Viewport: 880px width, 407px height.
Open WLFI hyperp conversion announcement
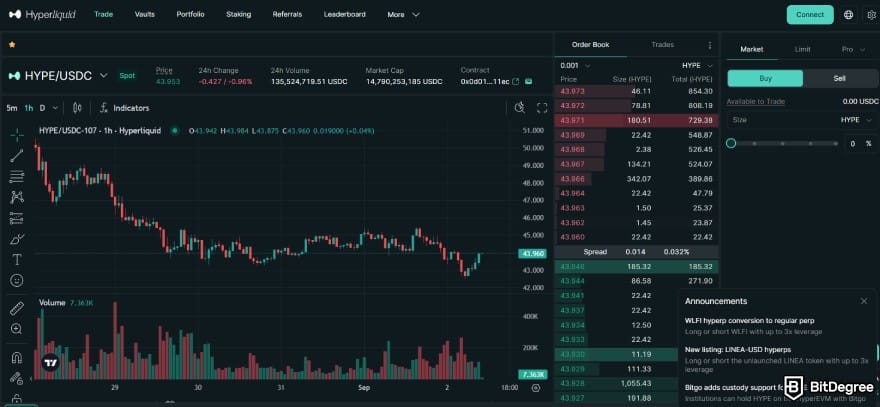tap(749, 321)
